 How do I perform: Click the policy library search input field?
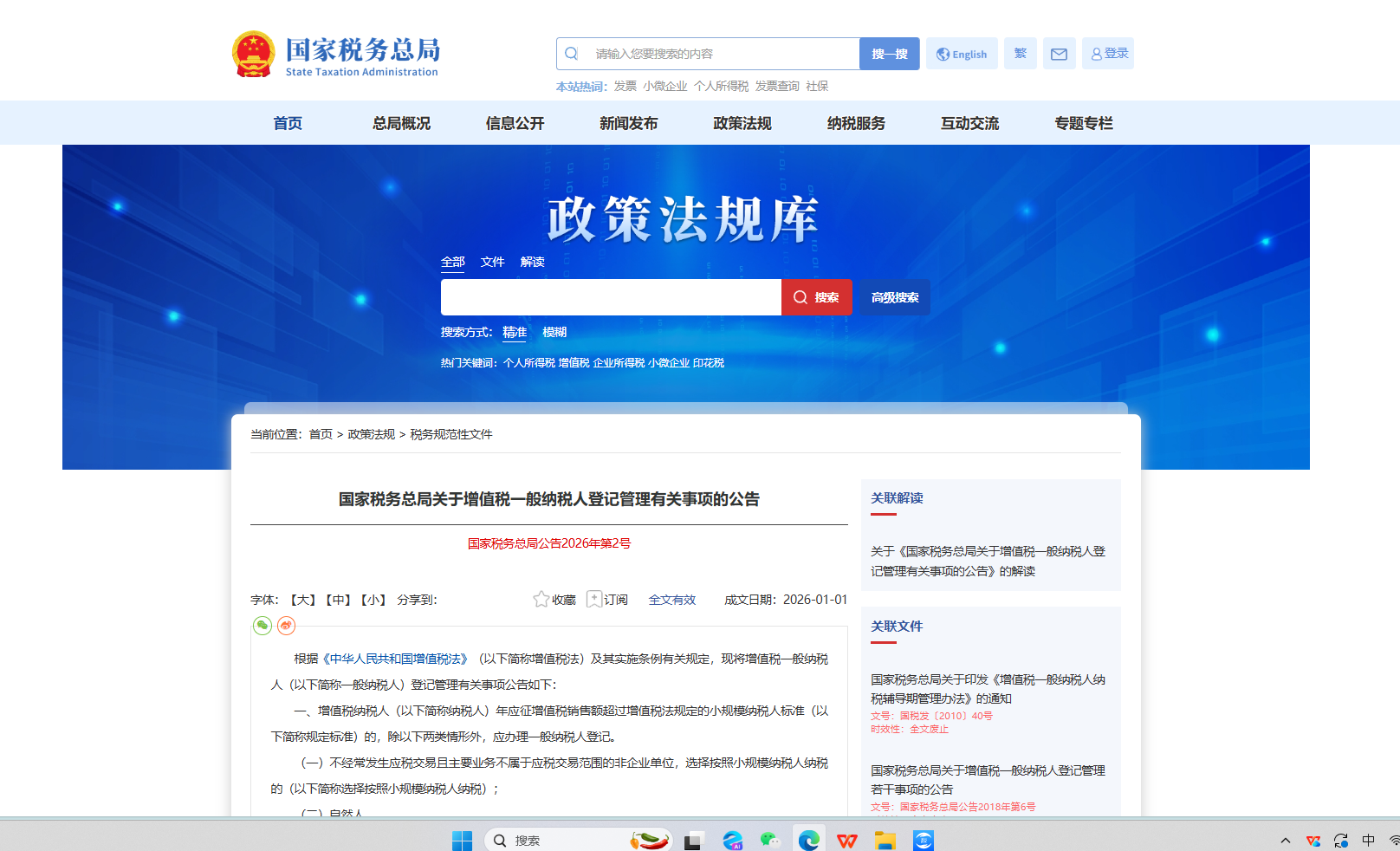[611, 297]
